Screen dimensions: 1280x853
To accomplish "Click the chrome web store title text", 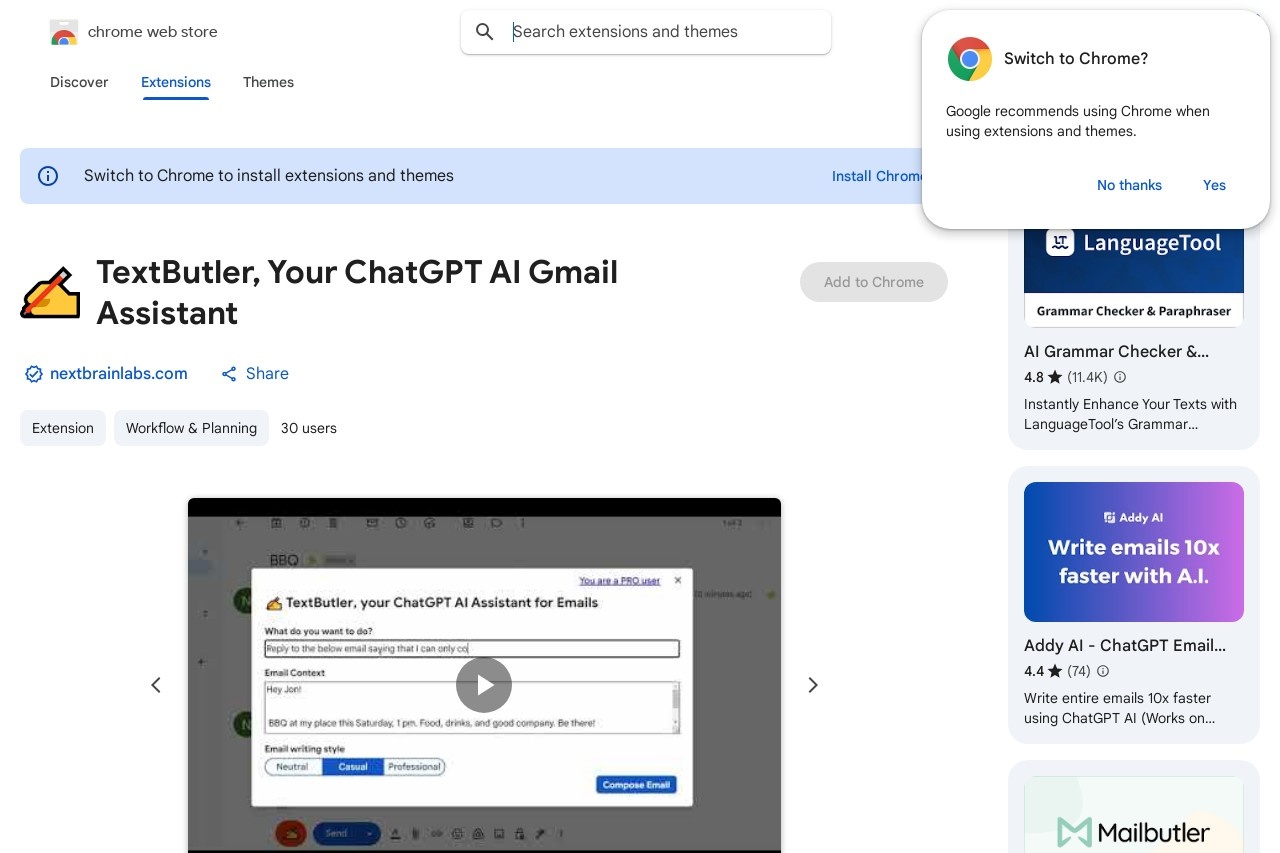I will point(153,32).
